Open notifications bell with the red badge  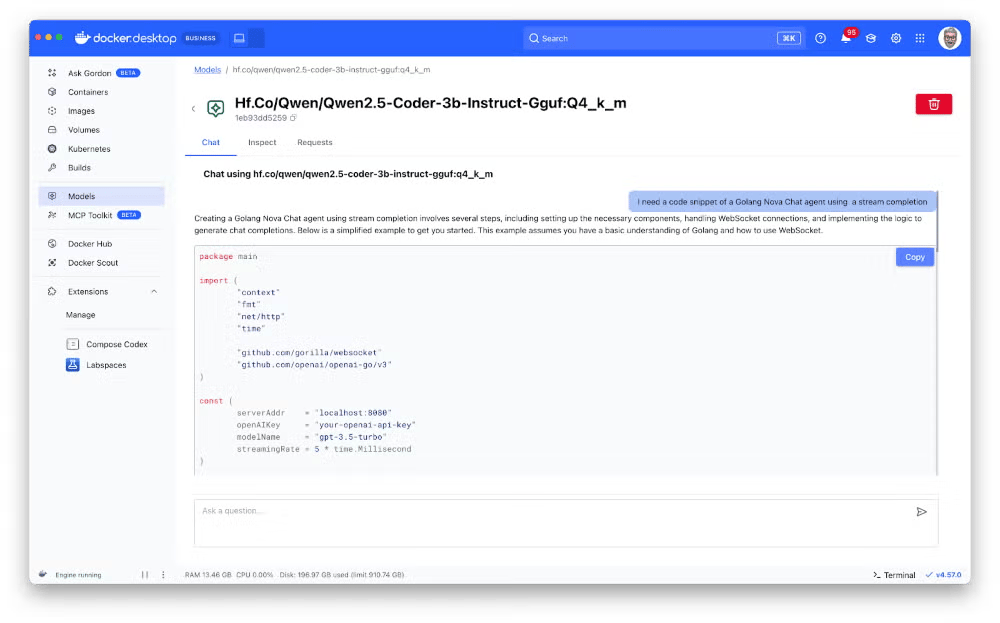coord(846,38)
